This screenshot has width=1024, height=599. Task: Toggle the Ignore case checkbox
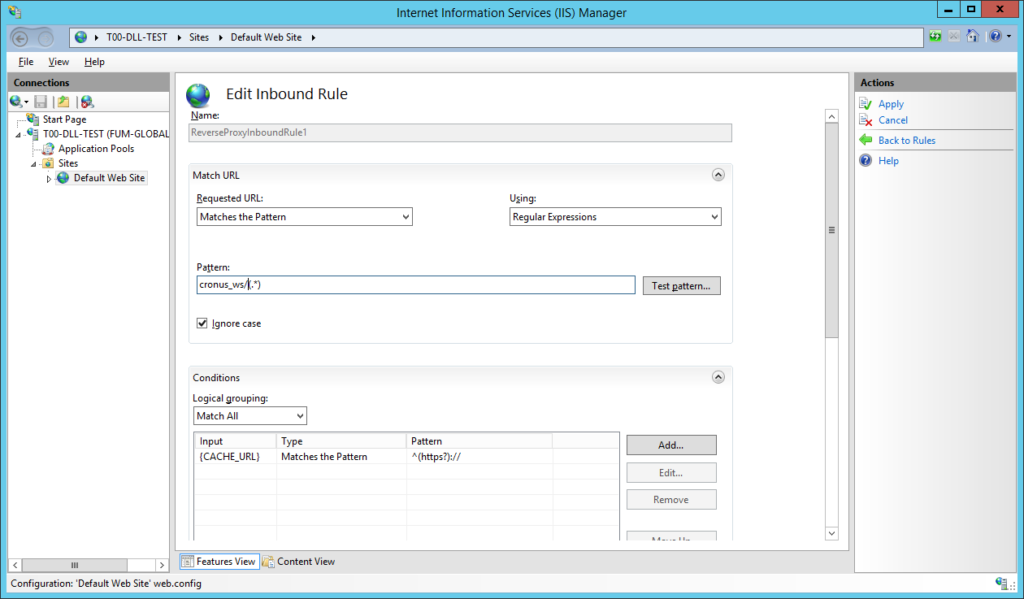tap(202, 323)
